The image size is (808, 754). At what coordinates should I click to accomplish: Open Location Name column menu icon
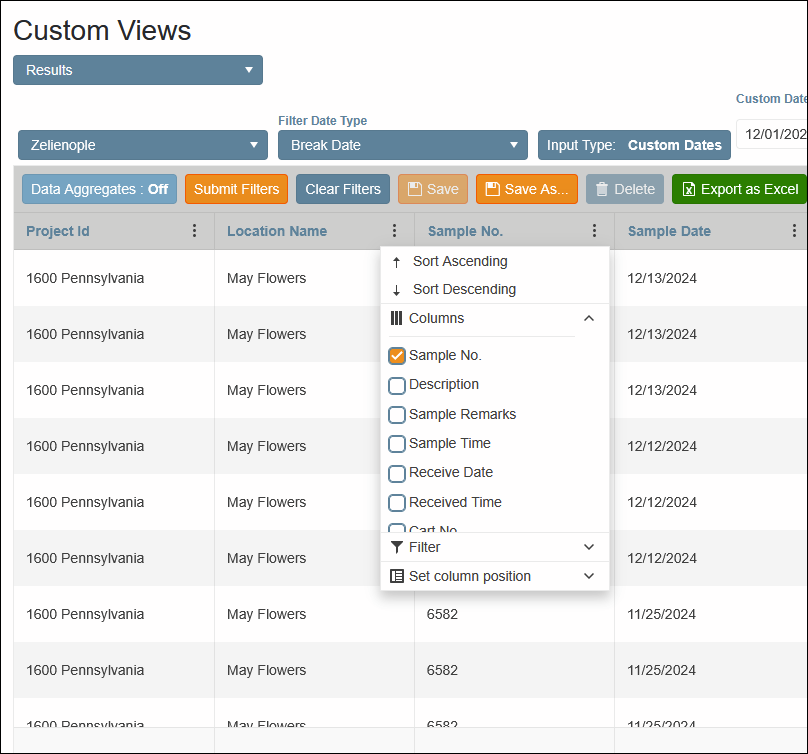click(x=395, y=231)
